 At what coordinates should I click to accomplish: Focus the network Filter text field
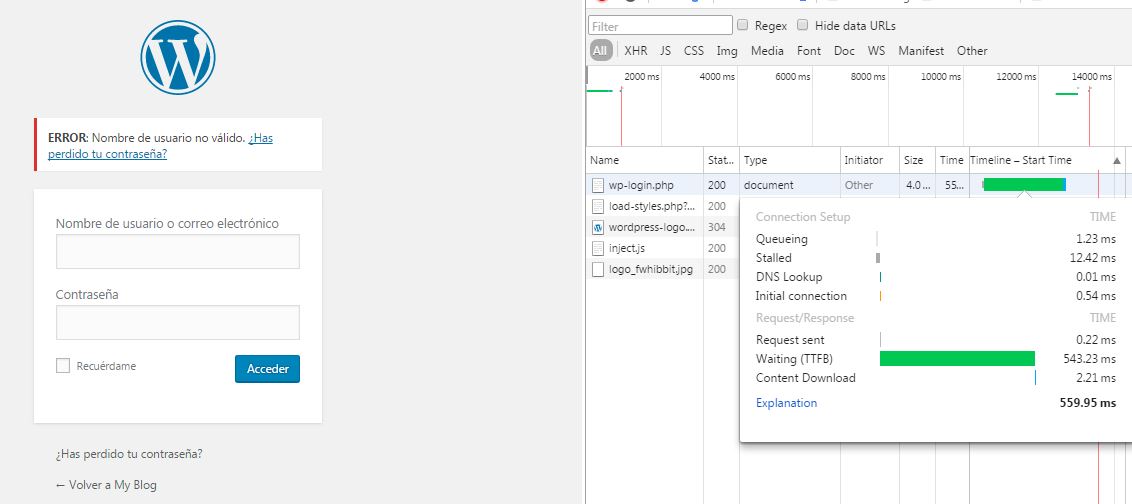click(660, 25)
